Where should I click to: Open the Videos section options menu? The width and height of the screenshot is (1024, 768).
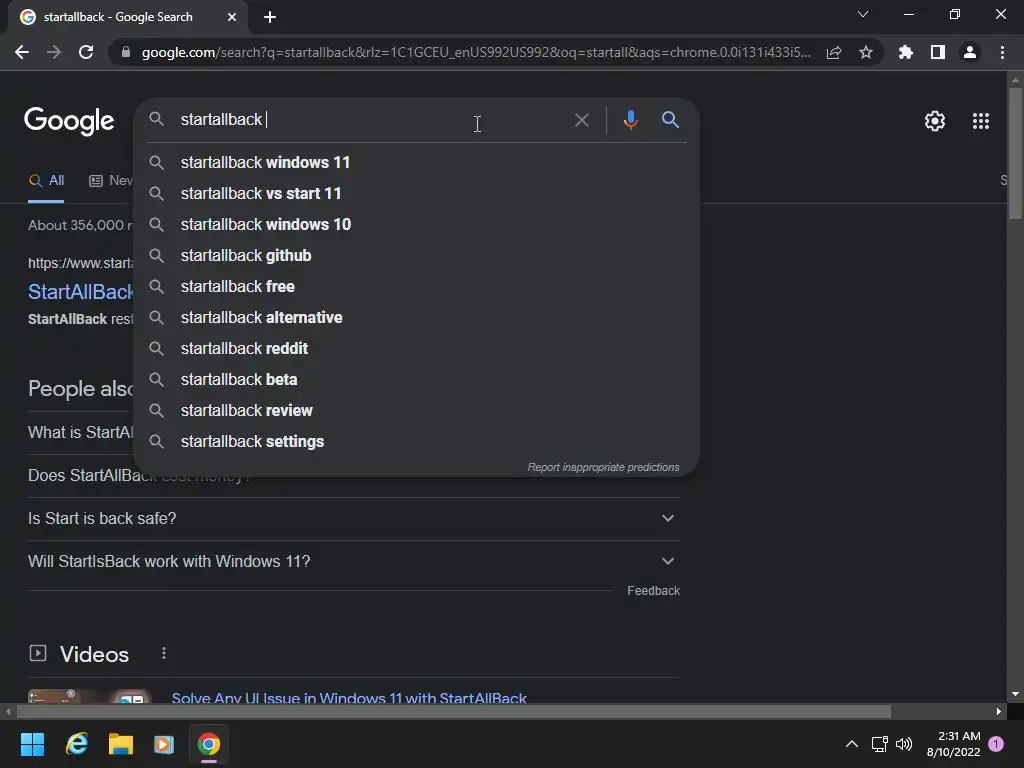(164, 653)
